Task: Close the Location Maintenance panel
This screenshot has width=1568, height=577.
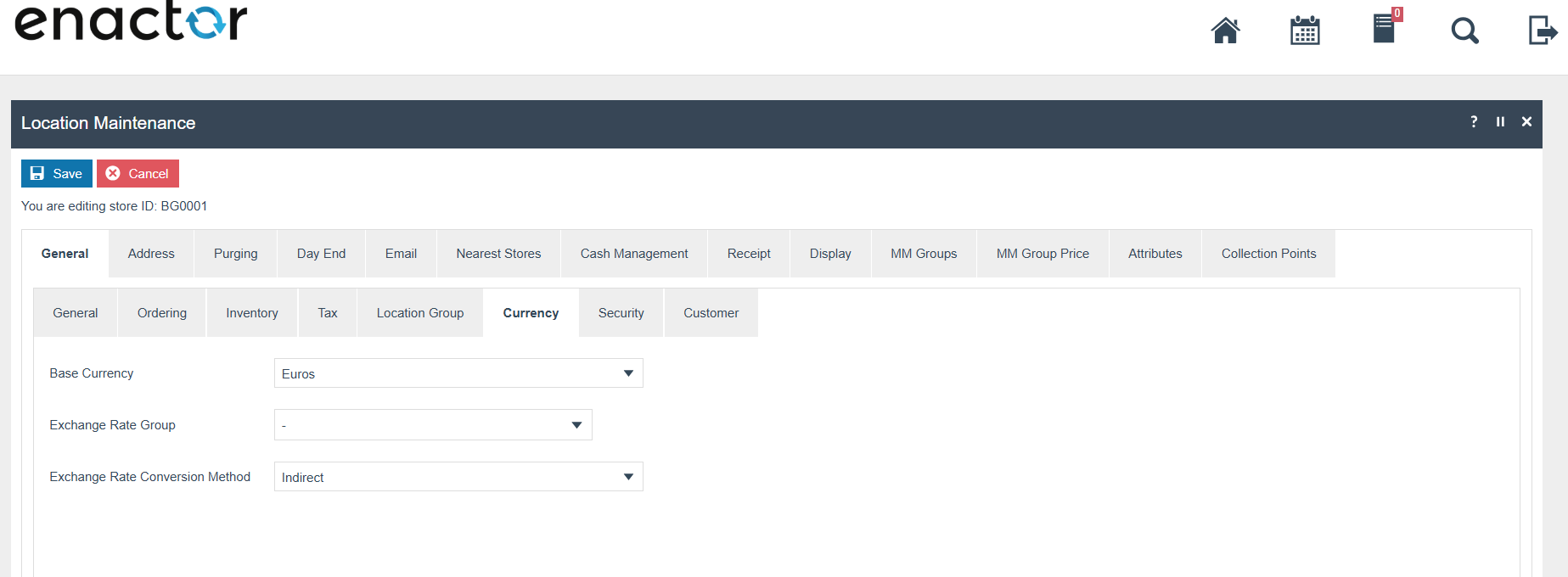Action: pyautogui.click(x=1526, y=122)
